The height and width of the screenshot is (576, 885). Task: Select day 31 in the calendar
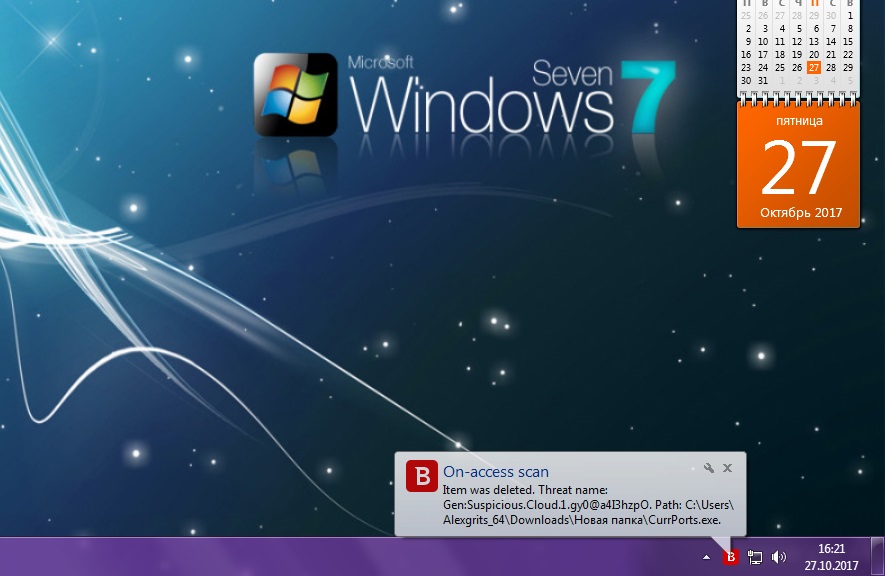[763, 81]
